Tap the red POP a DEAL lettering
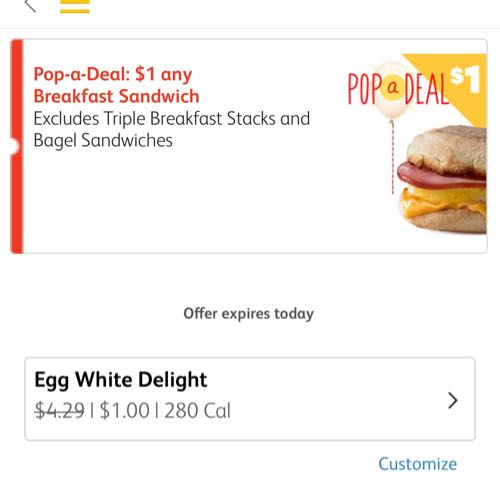Screen dimensions: 500x497 [398, 88]
